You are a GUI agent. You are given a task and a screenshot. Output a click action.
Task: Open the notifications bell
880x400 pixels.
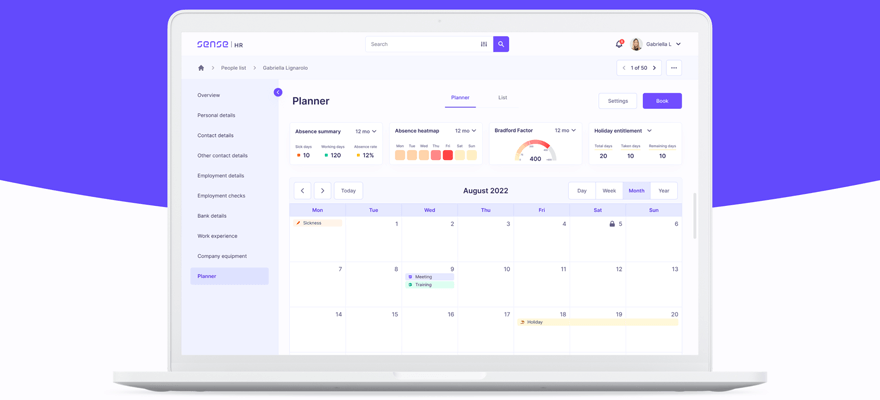619,44
